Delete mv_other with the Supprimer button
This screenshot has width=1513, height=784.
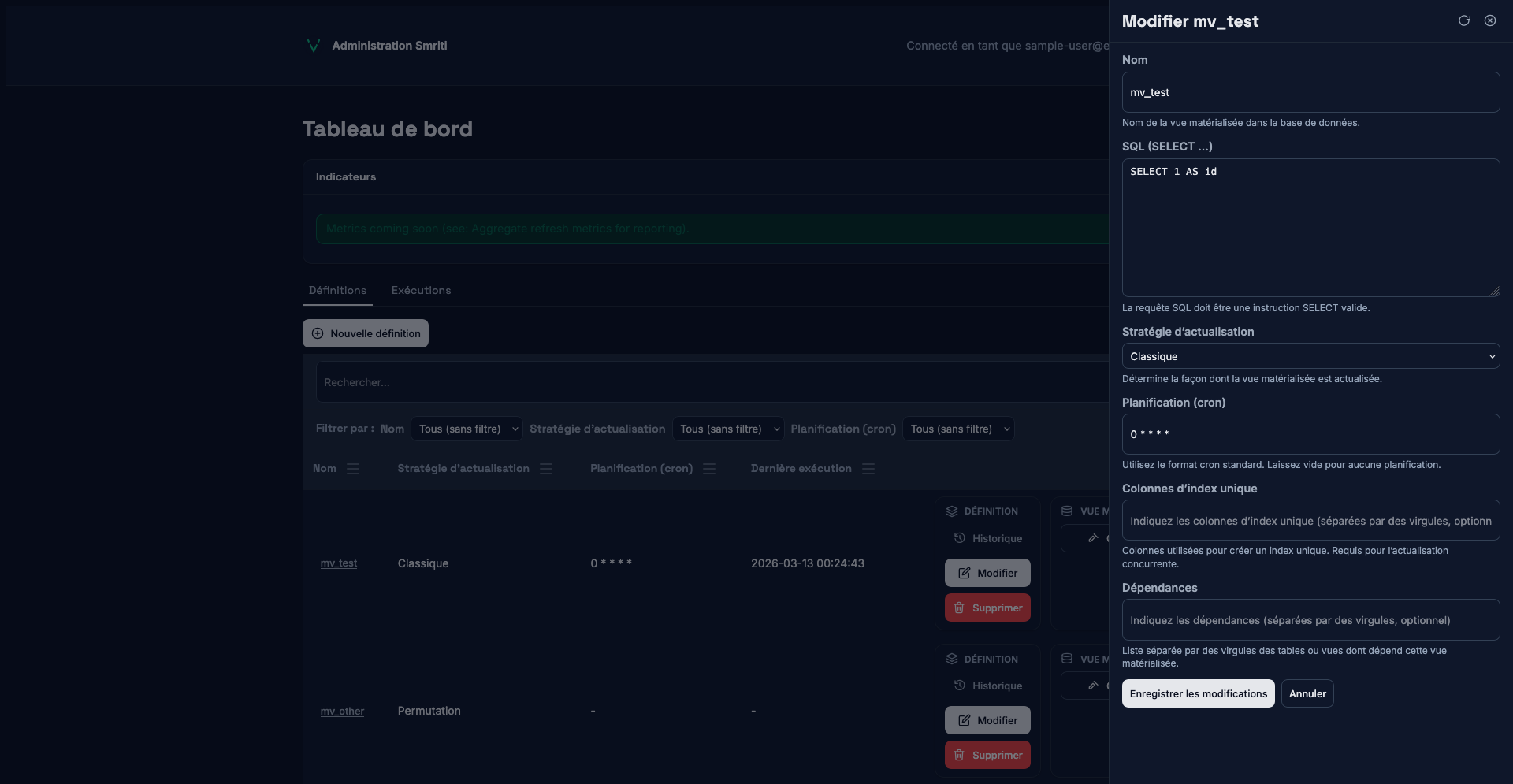pyautogui.click(x=987, y=755)
